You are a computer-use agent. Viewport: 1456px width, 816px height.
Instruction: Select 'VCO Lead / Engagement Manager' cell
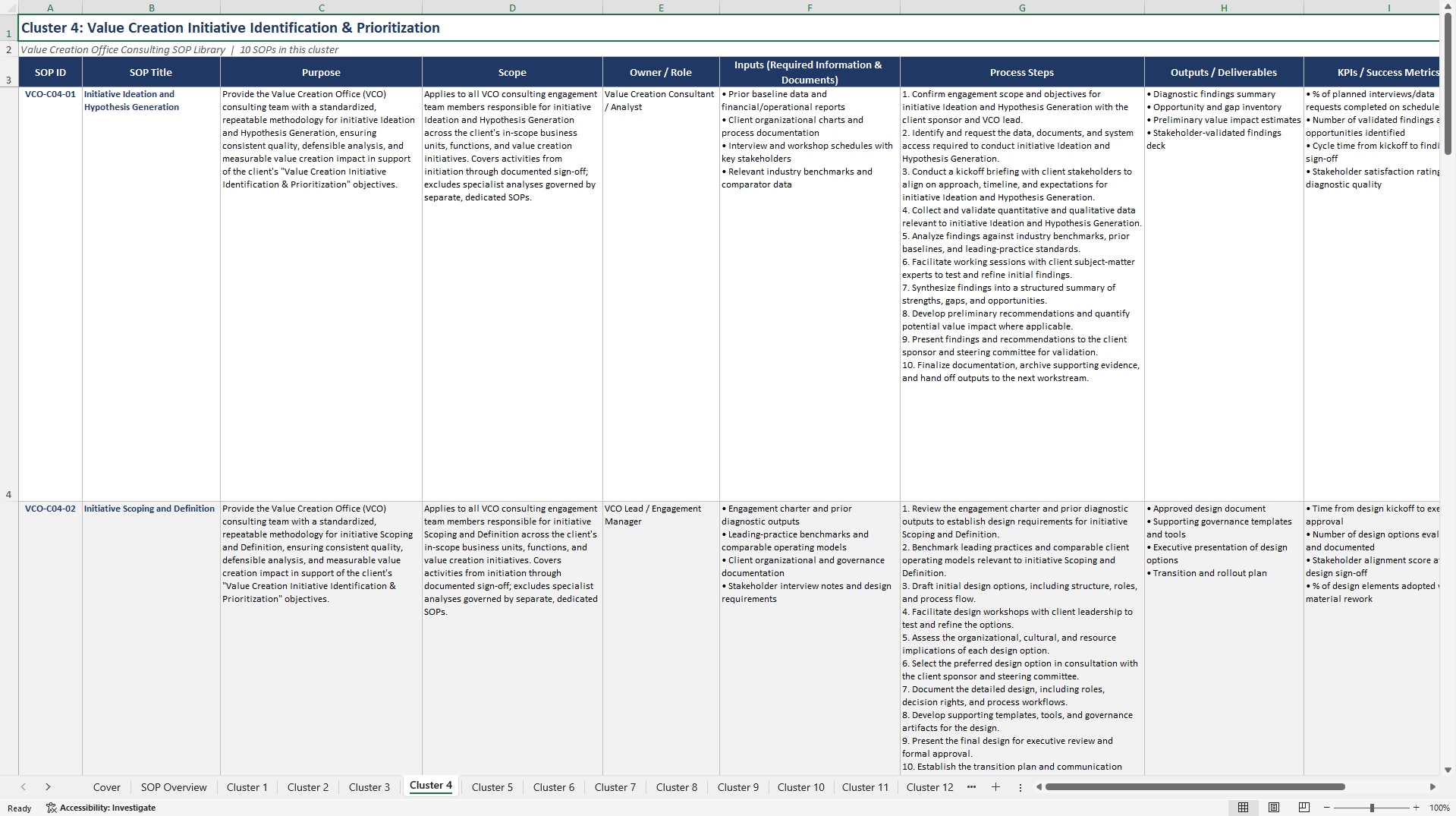point(661,638)
